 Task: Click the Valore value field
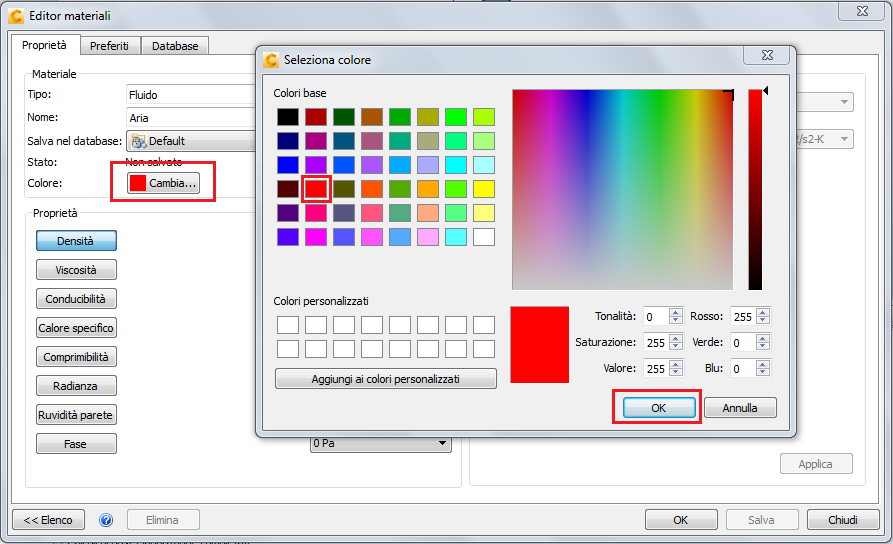point(656,369)
